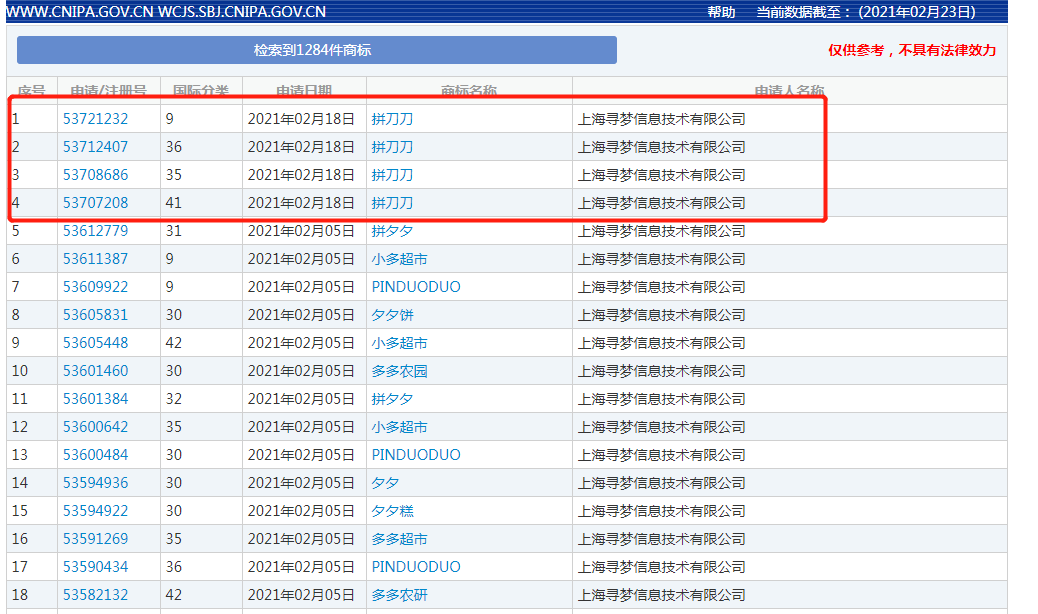Image resolution: width=1038 pixels, height=614 pixels.
Task: Open 多多农园 trademark name
Action: 399,371
